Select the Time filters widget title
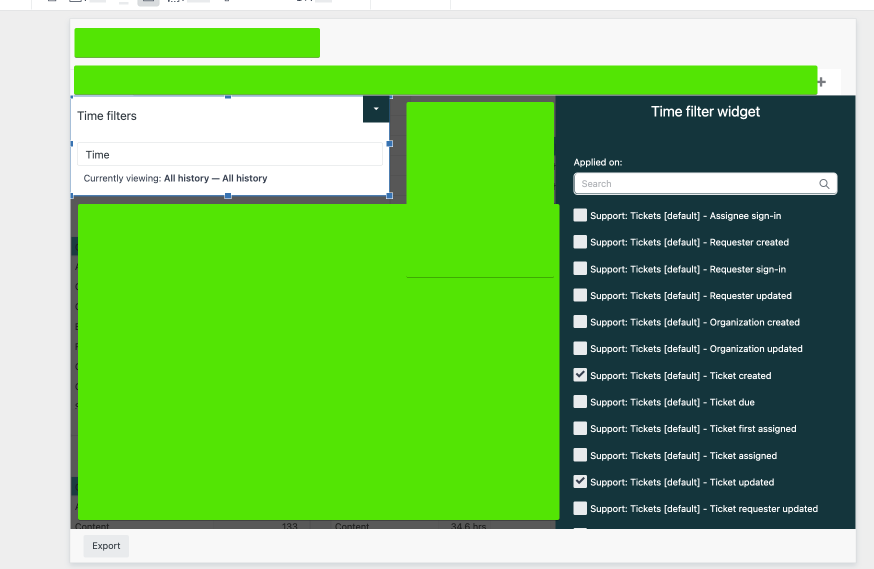This screenshot has height=569, width=874. pos(107,116)
